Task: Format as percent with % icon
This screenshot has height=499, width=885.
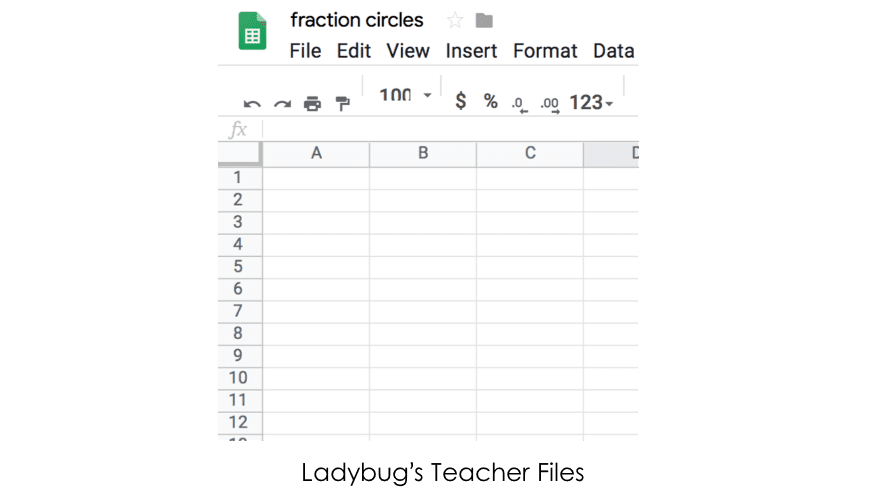Action: pyautogui.click(x=490, y=102)
